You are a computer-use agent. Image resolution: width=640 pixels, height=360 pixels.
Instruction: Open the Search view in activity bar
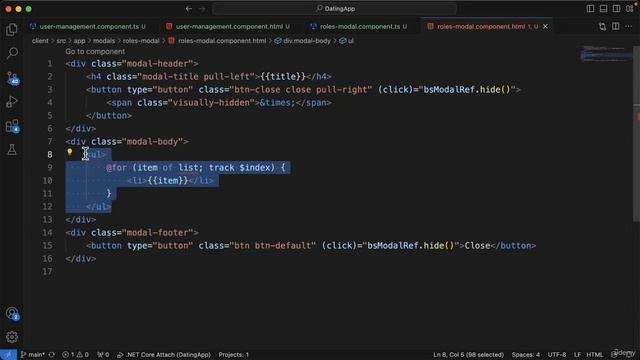tap(12, 53)
